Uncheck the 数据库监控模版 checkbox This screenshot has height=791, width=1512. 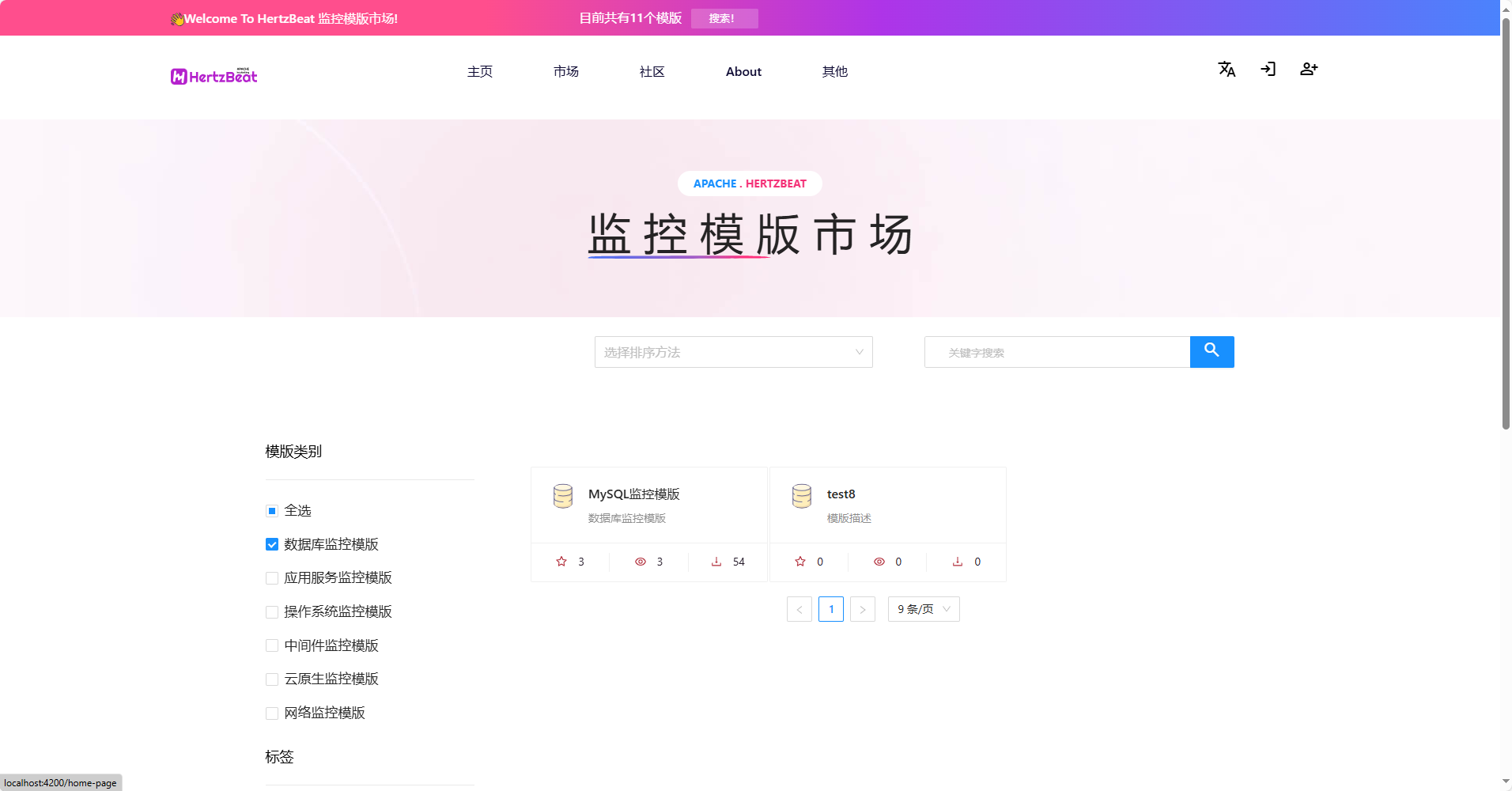(x=272, y=544)
